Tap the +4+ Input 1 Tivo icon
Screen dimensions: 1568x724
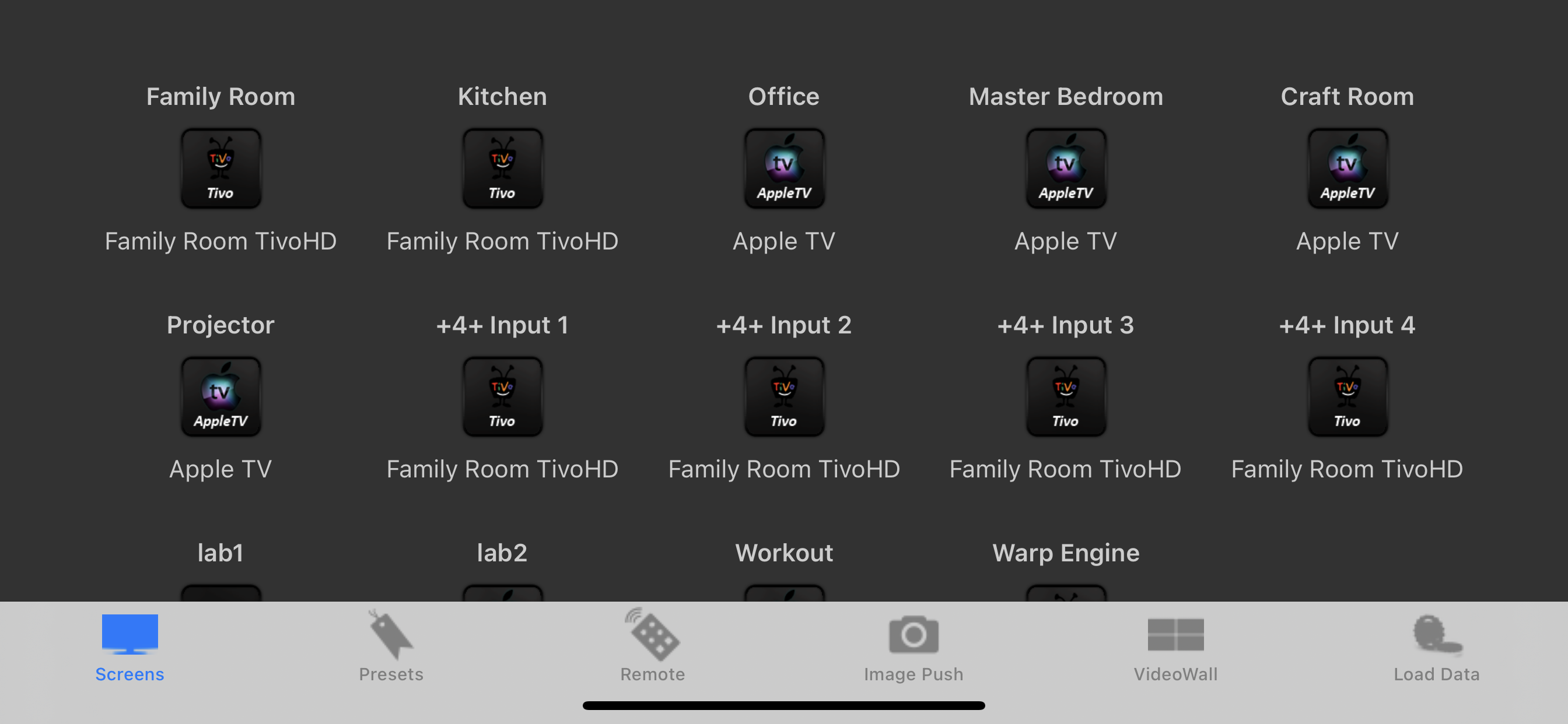pyautogui.click(x=502, y=396)
